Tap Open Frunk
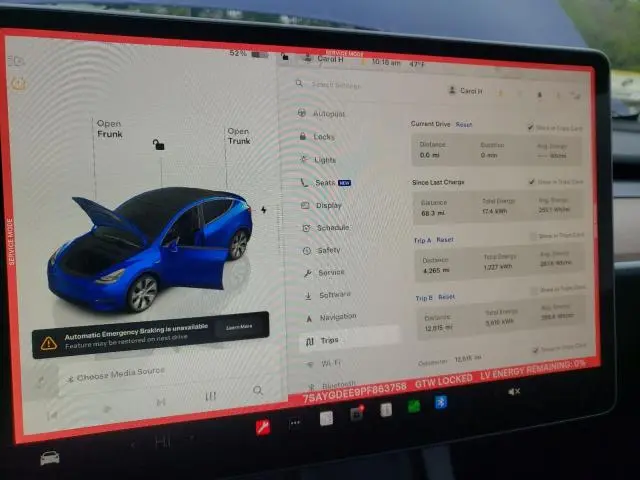Image resolution: width=640 pixels, height=480 pixels. pos(109,129)
